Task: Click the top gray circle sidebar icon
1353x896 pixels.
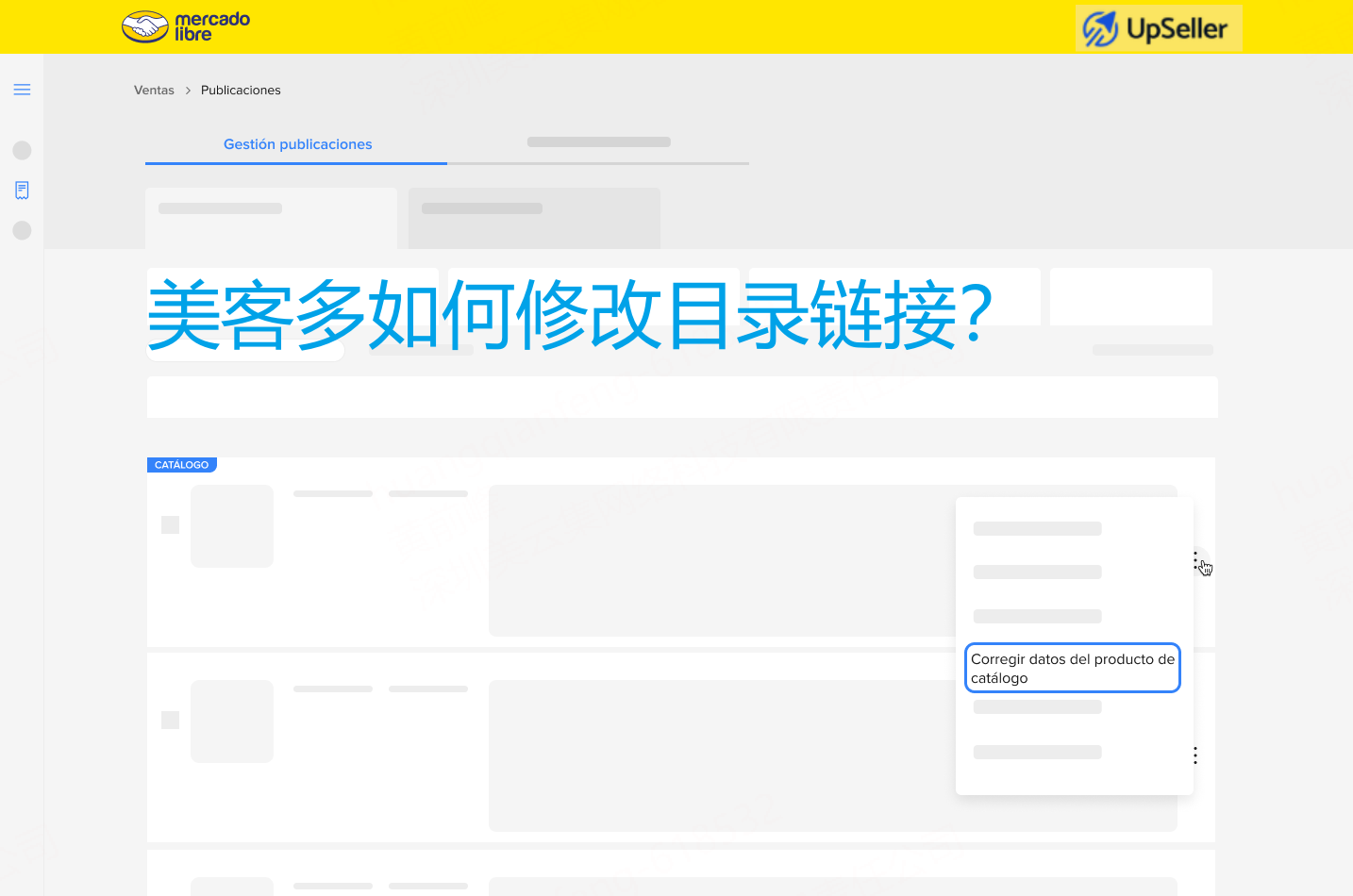Action: (x=22, y=150)
